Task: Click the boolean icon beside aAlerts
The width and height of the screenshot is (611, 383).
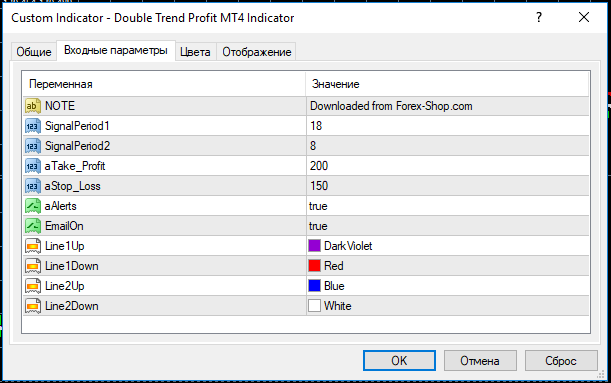Action: (x=33, y=206)
